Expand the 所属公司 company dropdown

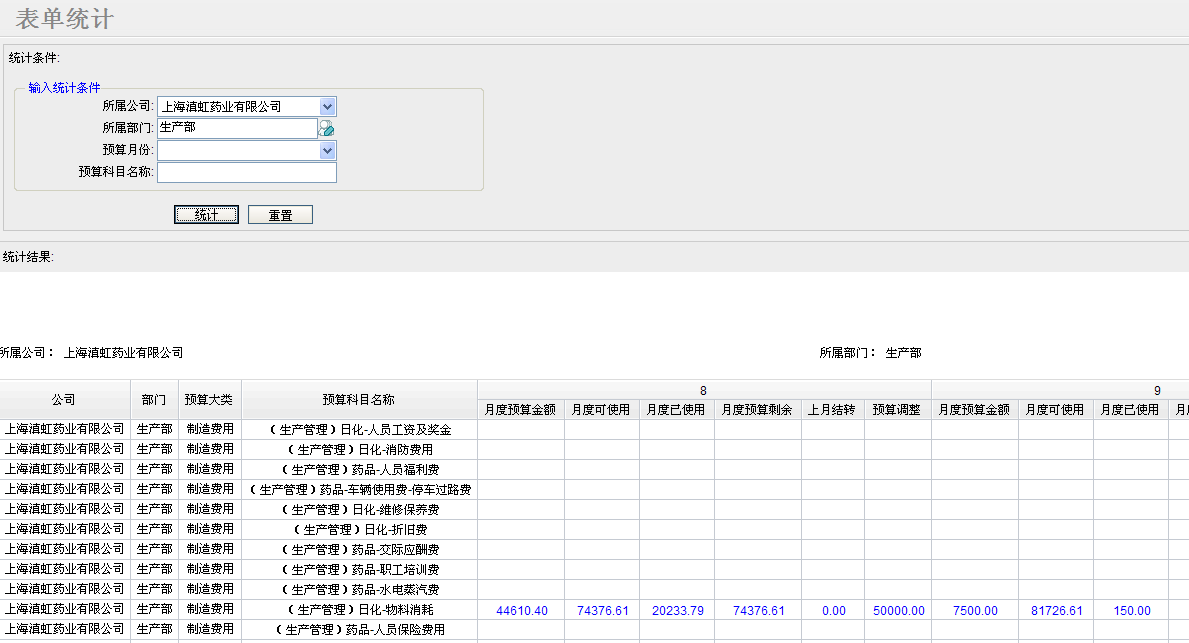tap(328, 106)
